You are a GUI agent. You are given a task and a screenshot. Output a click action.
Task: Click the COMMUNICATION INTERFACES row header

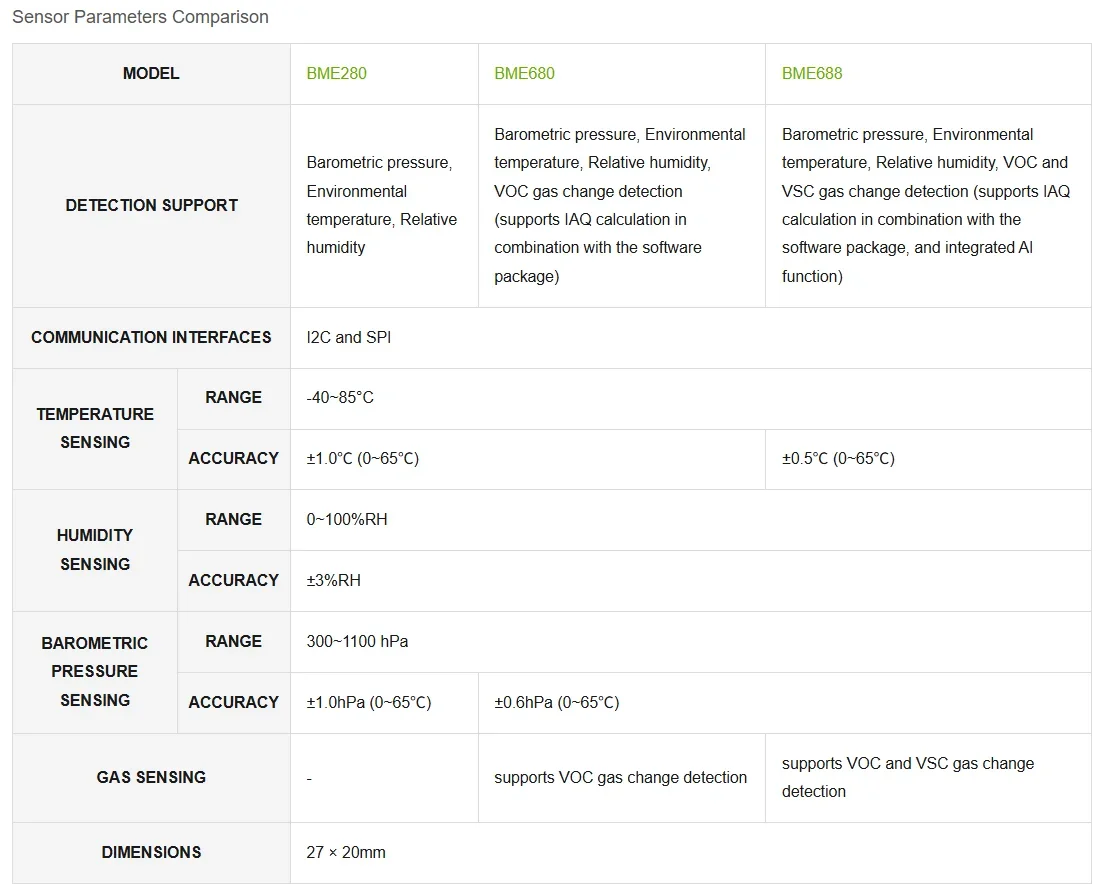tap(151, 338)
